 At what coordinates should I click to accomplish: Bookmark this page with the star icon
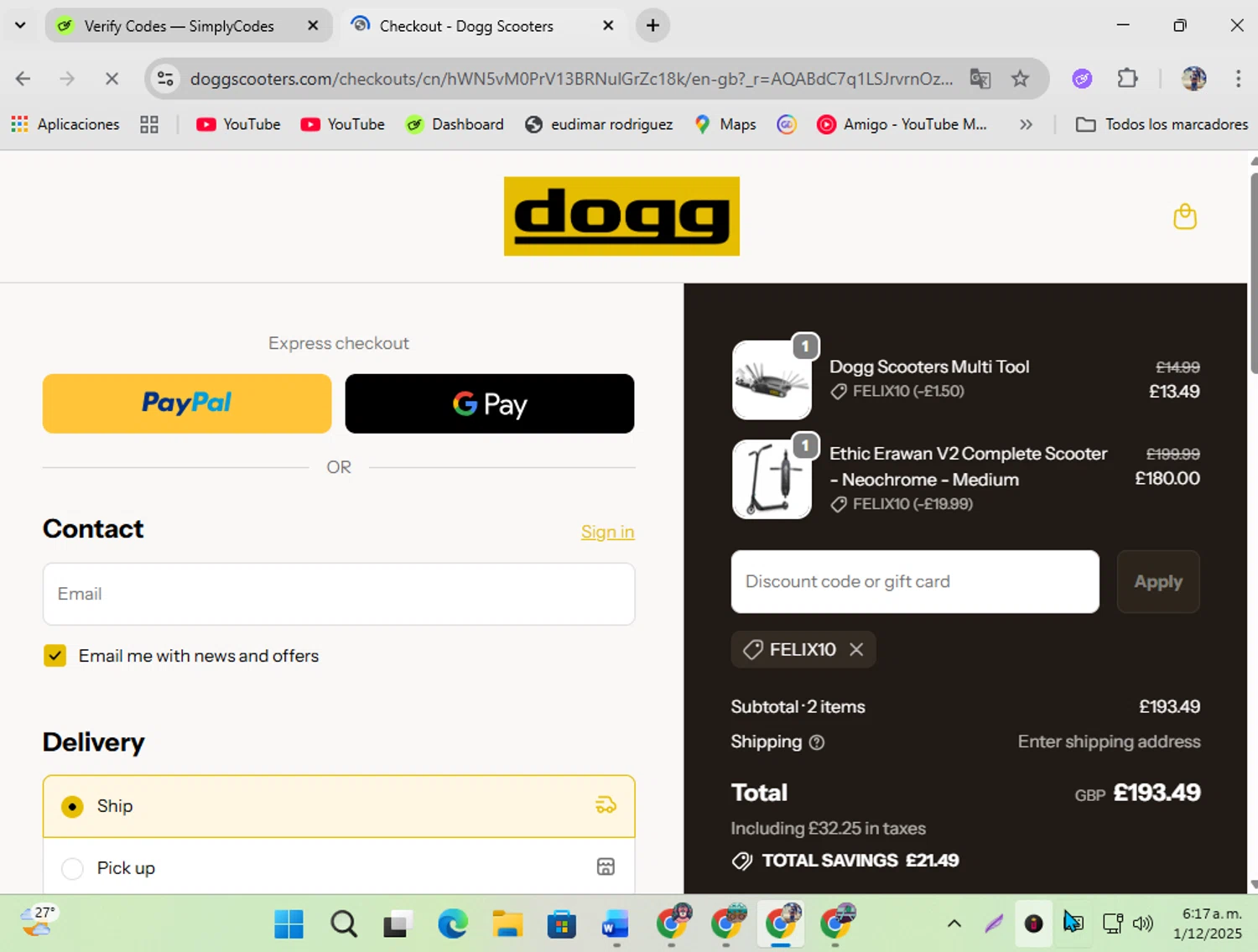coord(1020,79)
